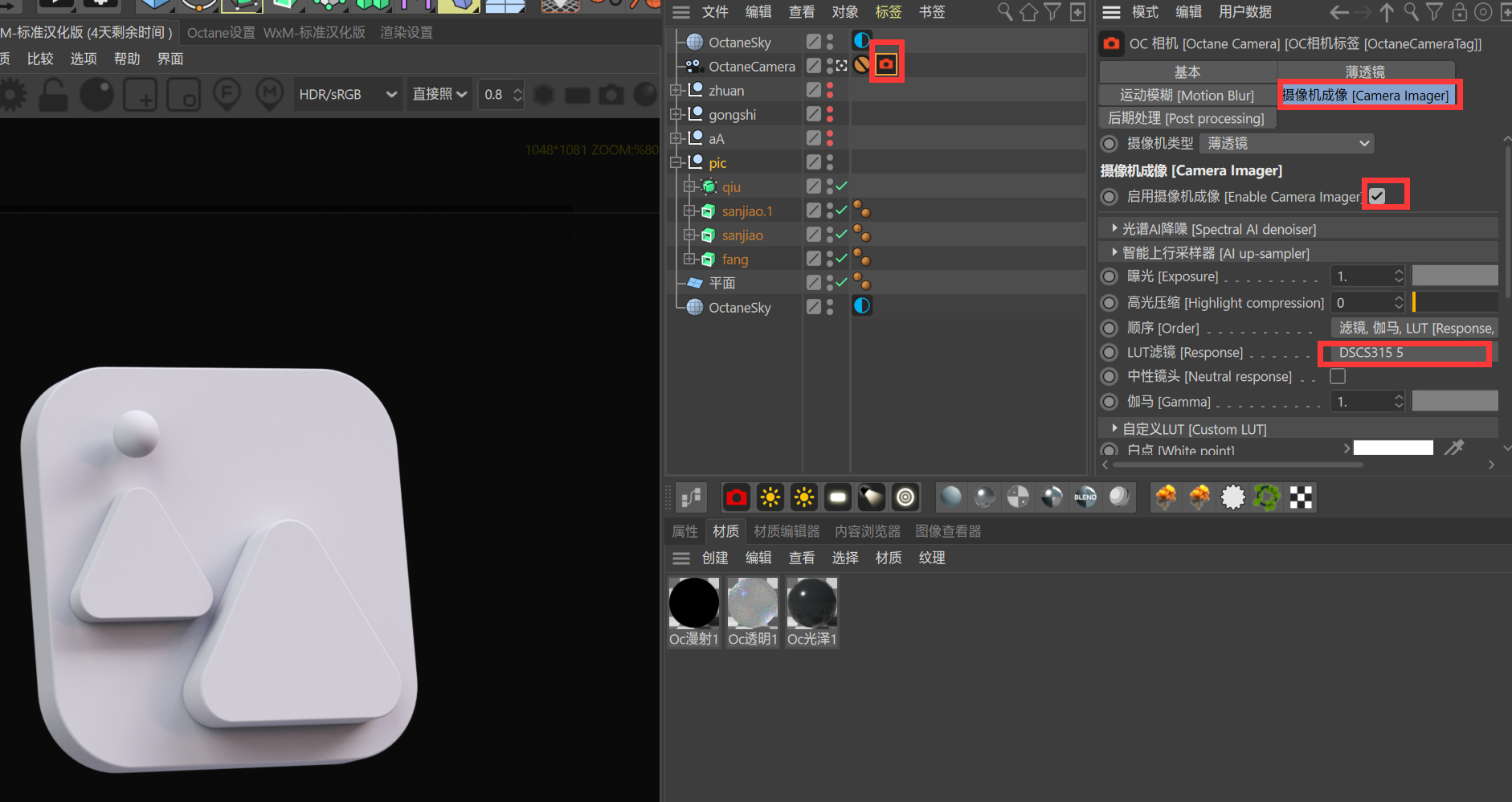The height and width of the screenshot is (802, 1512).
Task: Click the clay render sphere icon
Action: [x=96, y=95]
